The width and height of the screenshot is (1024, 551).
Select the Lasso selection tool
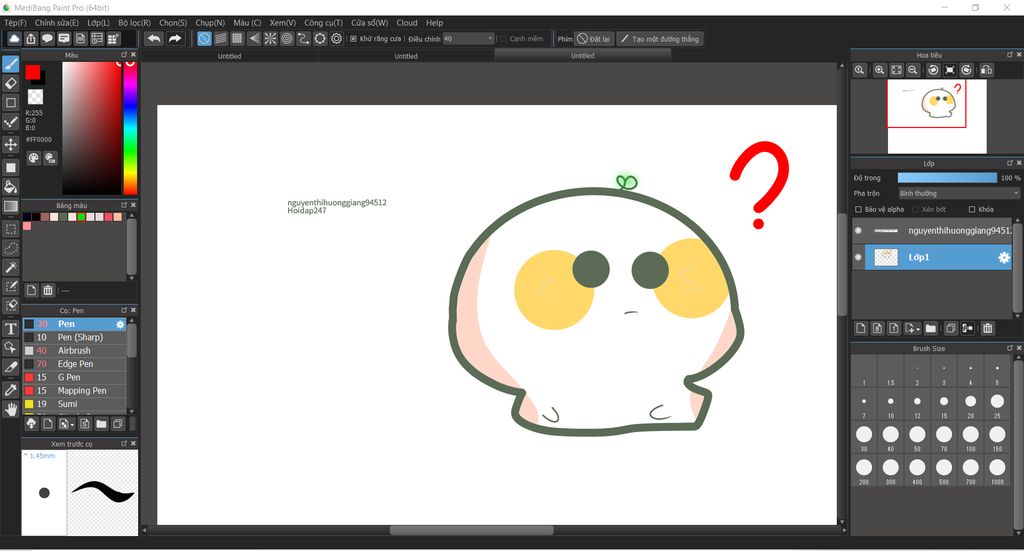[x=10, y=248]
